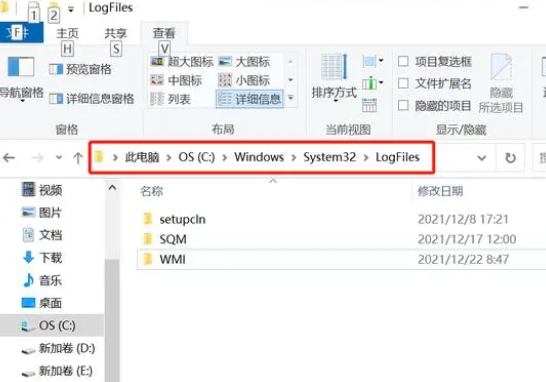Screen dimensions: 546x382
Task: Select the SQM folder
Action: 173,239
